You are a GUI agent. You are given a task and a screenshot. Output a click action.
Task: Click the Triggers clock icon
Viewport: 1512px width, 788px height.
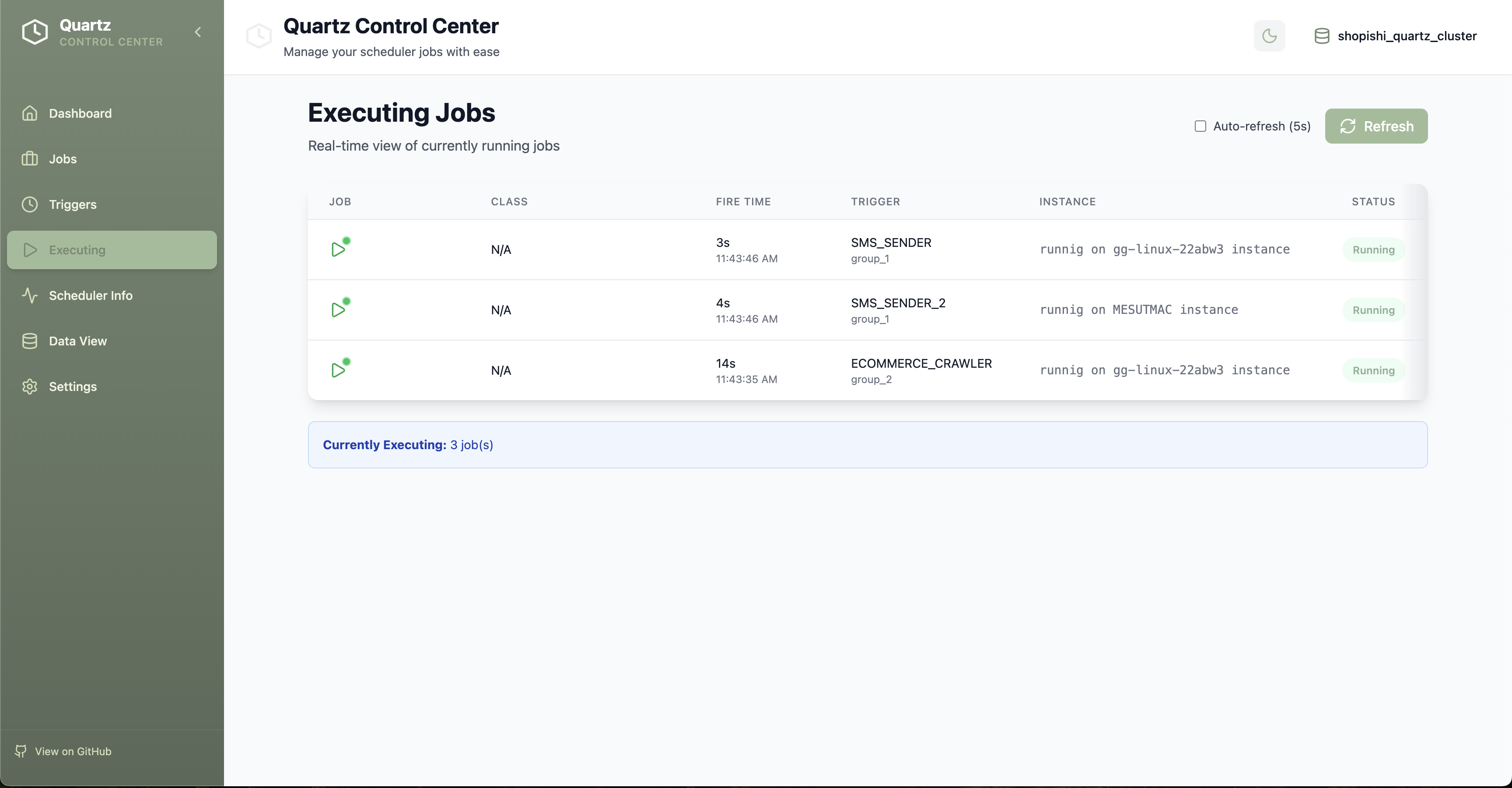pyautogui.click(x=30, y=204)
